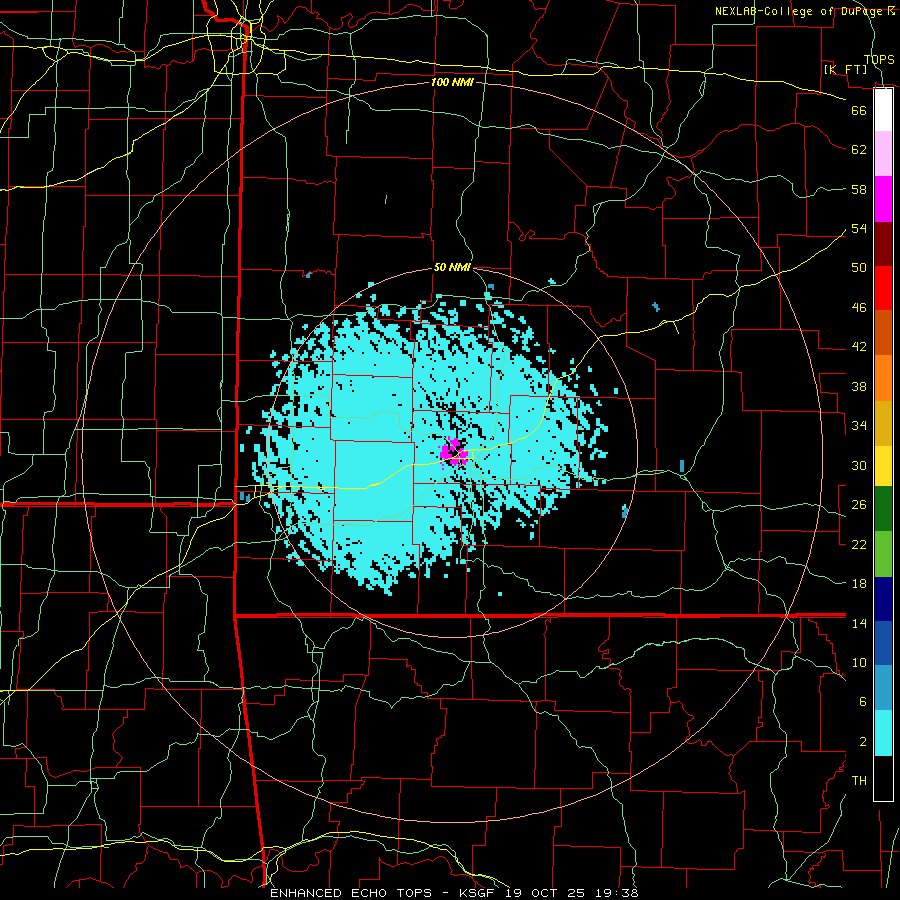Pick the bright orange legend swatch
This screenshot has width=900, height=900.
pos(883,378)
